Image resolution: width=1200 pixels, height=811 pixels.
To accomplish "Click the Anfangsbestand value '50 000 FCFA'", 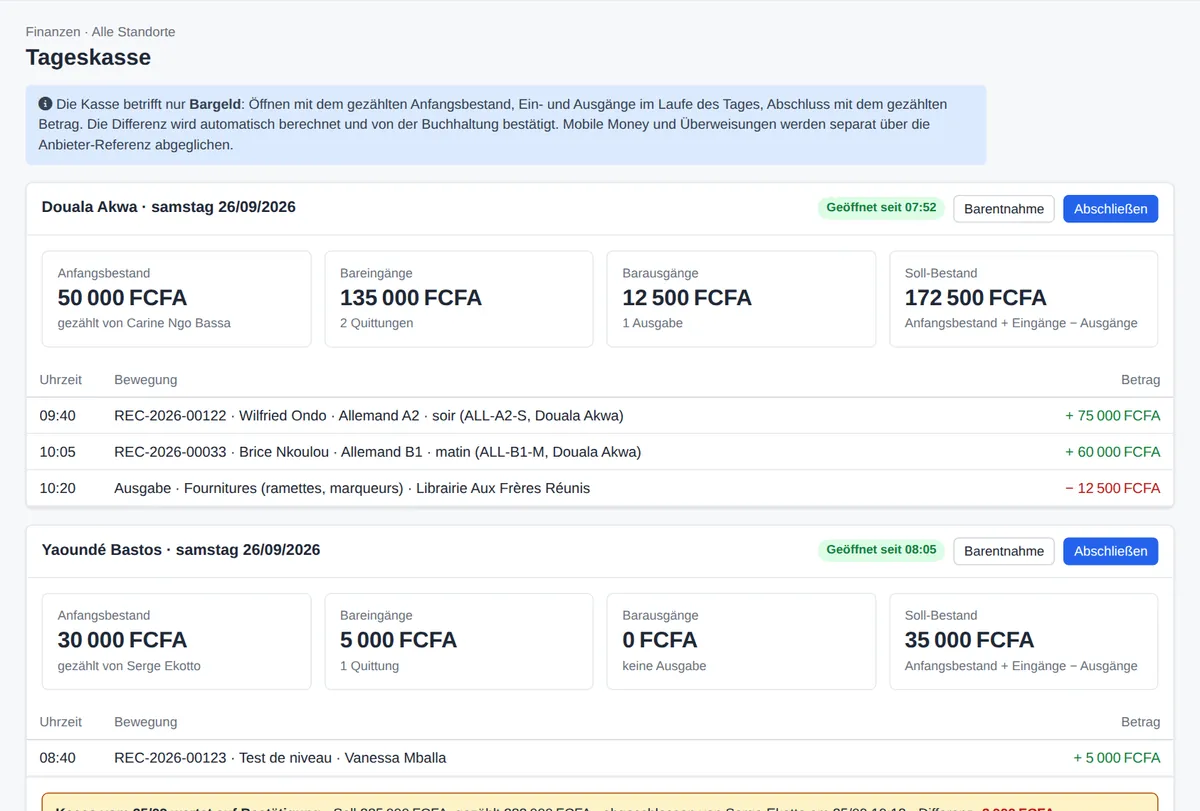I will coord(122,297).
